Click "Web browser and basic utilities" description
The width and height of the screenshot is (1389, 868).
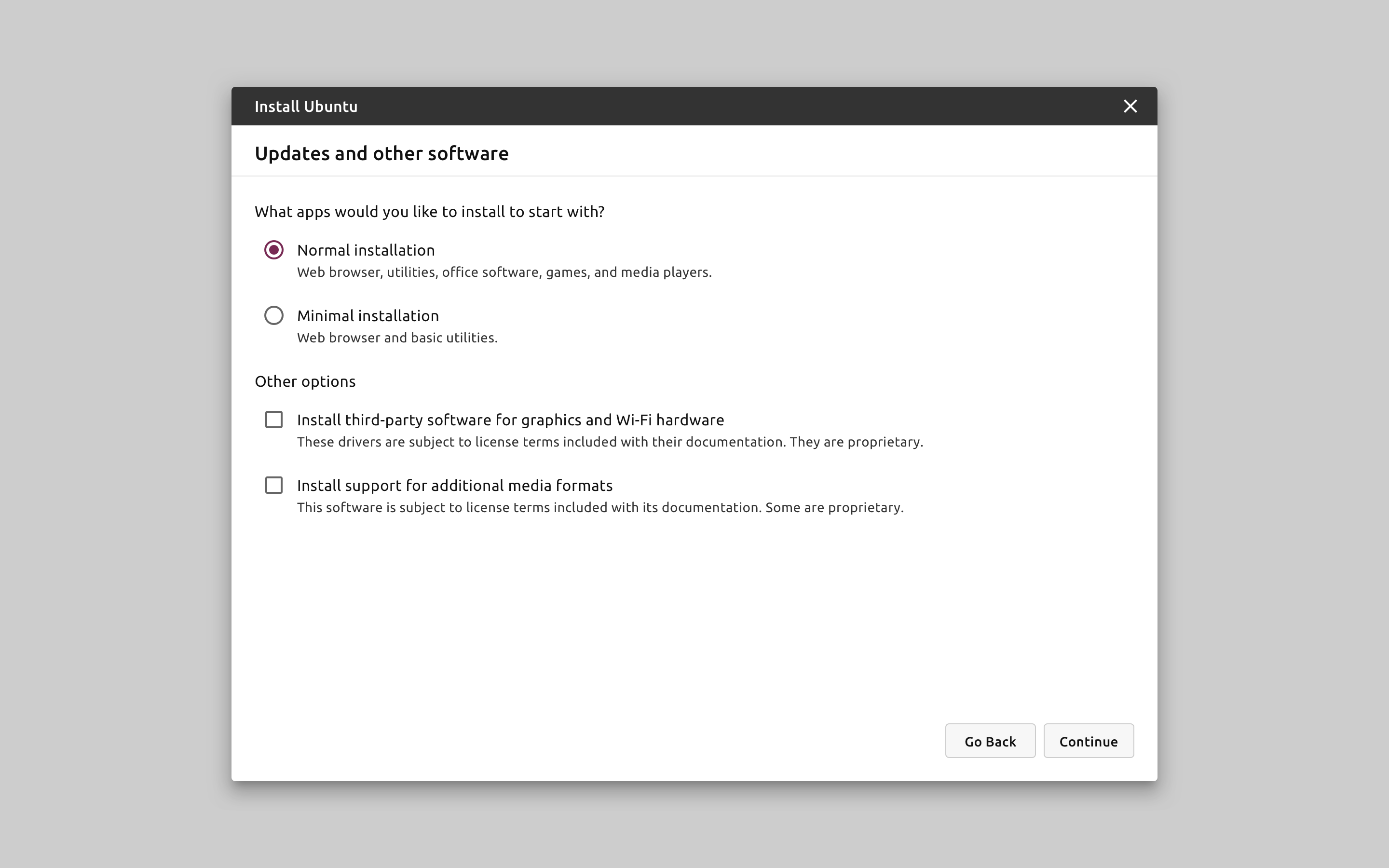(396, 338)
